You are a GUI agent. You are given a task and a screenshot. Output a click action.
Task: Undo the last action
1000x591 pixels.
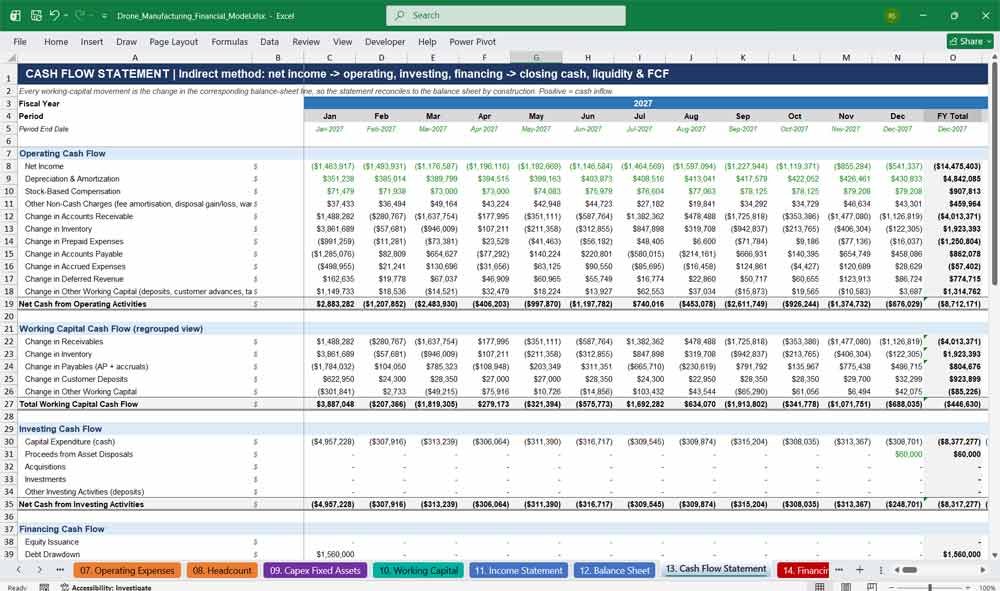click(x=54, y=15)
